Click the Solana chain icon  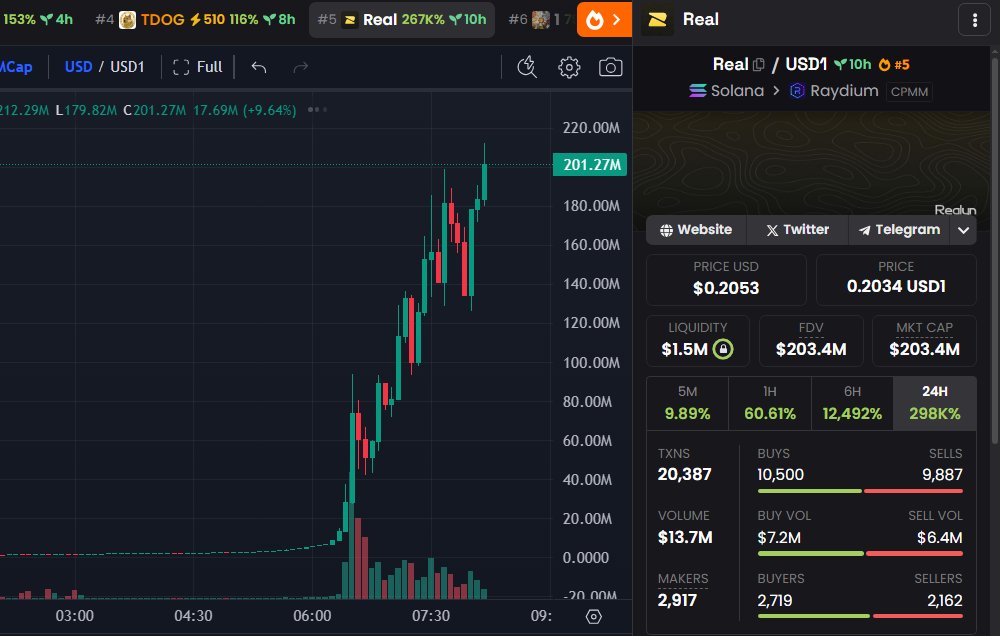pyautogui.click(x=698, y=91)
